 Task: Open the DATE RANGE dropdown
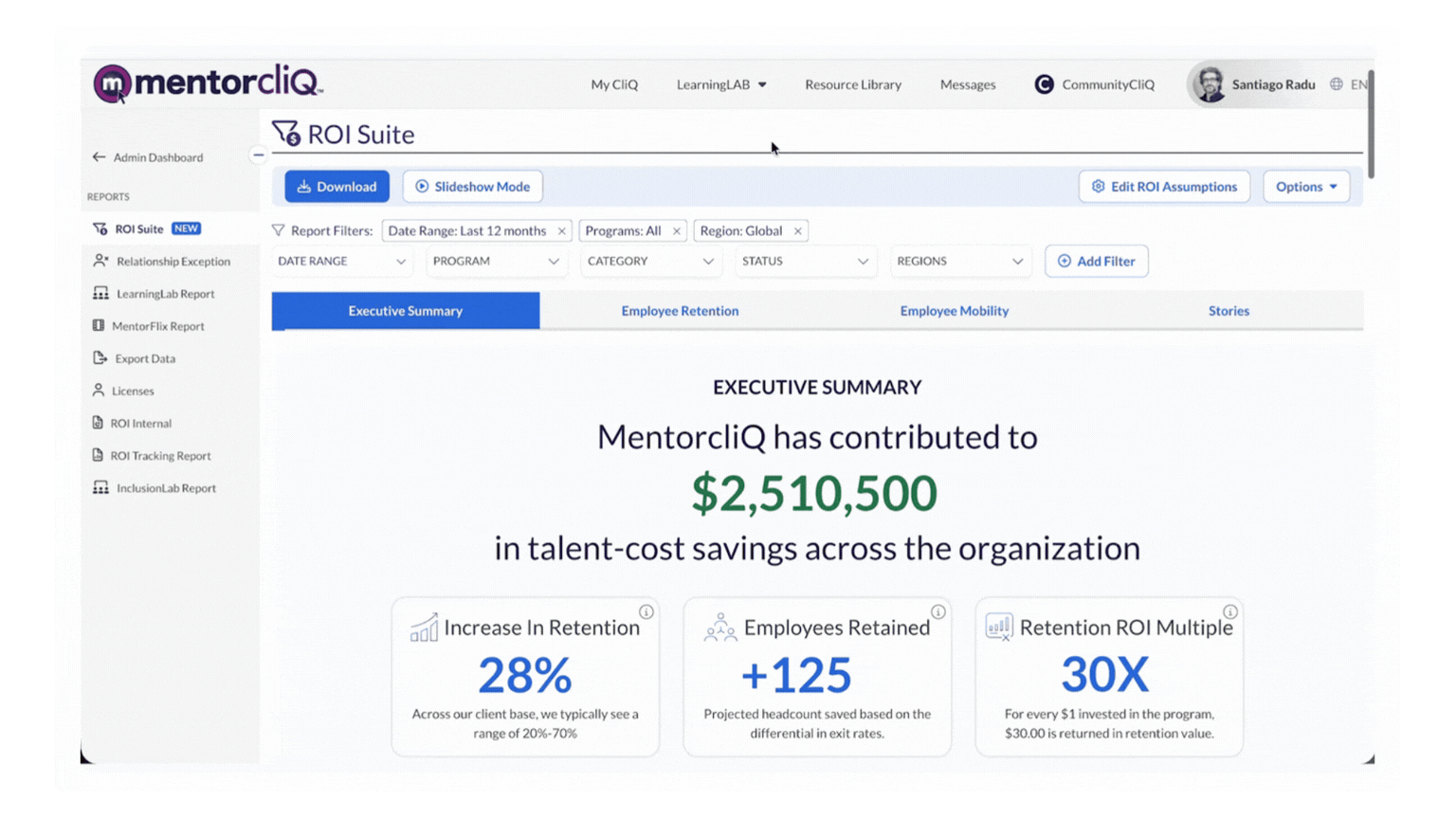pos(341,262)
